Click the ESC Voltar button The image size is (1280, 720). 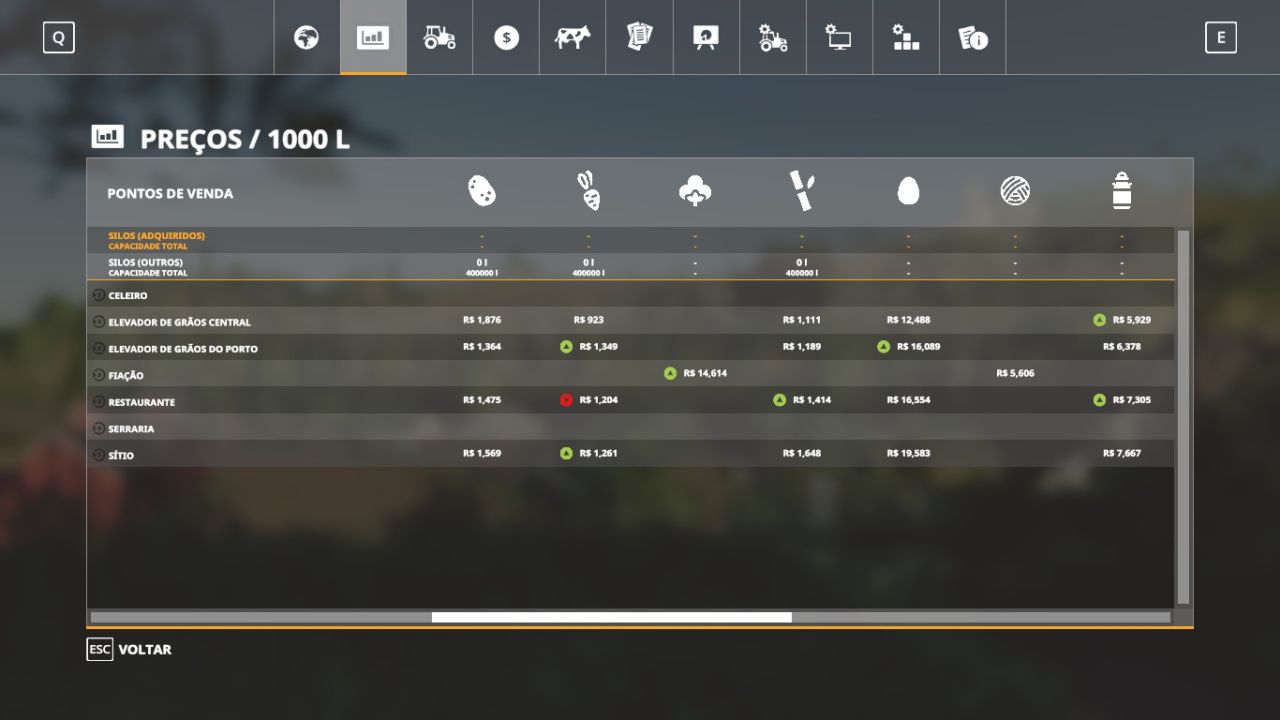129,649
